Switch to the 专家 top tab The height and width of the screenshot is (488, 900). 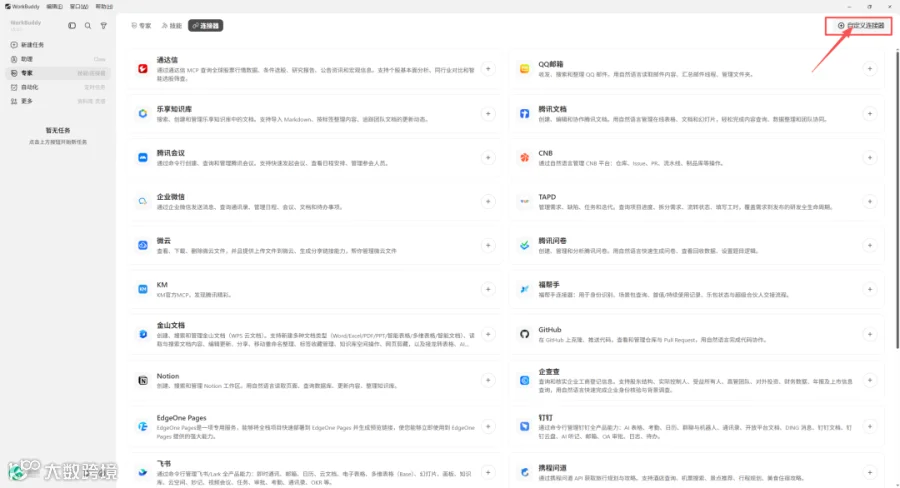tap(141, 26)
